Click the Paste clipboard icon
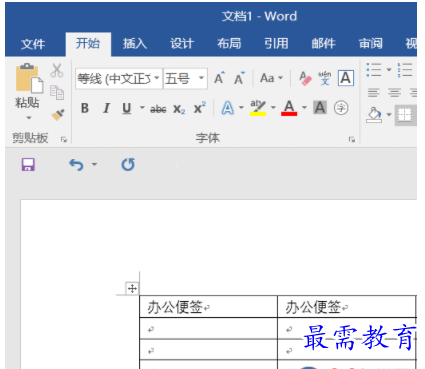The image size is (425, 369). pos(29,78)
